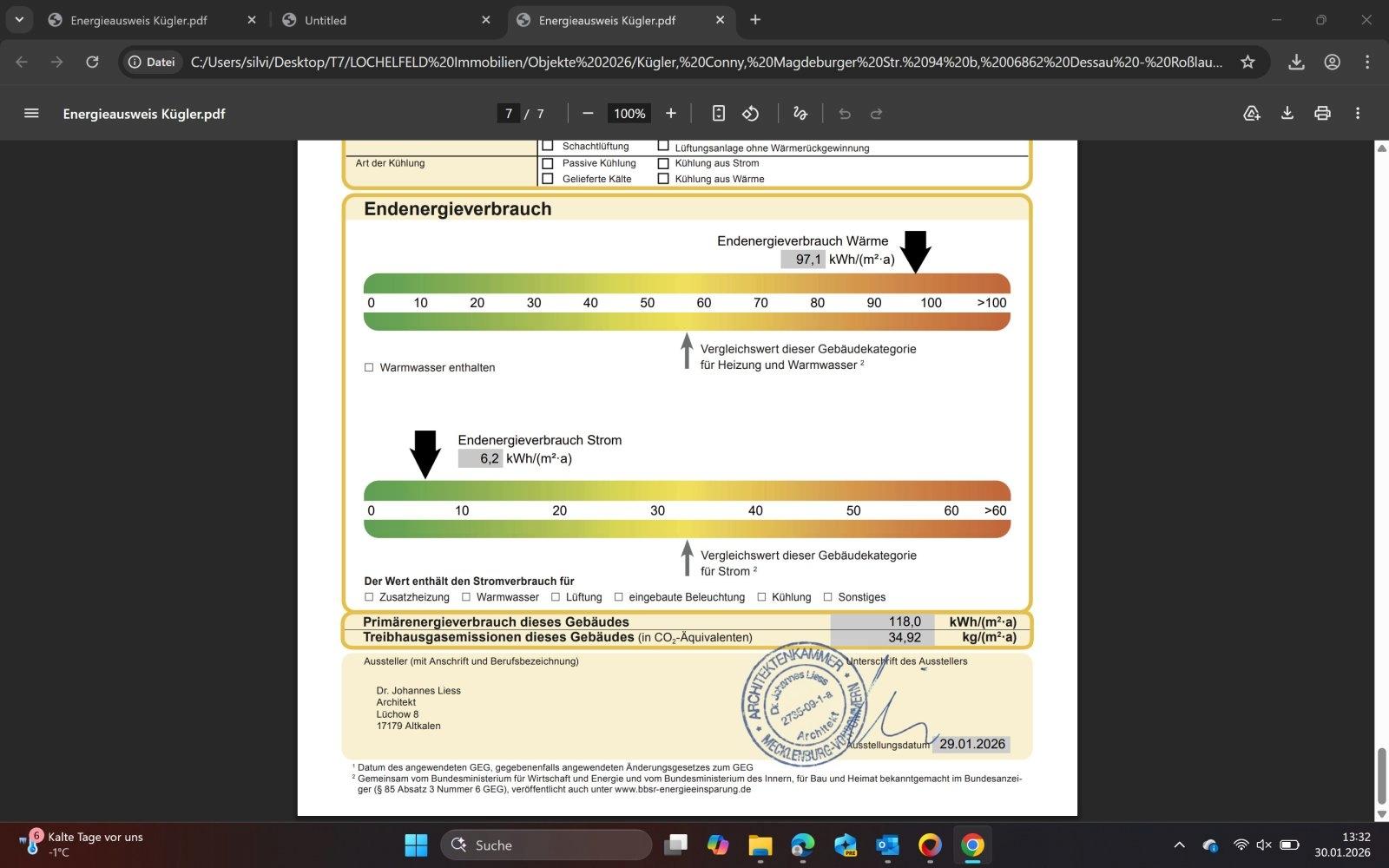Click the zoom in plus icon
This screenshot has width=1389, height=868.
pyautogui.click(x=670, y=114)
